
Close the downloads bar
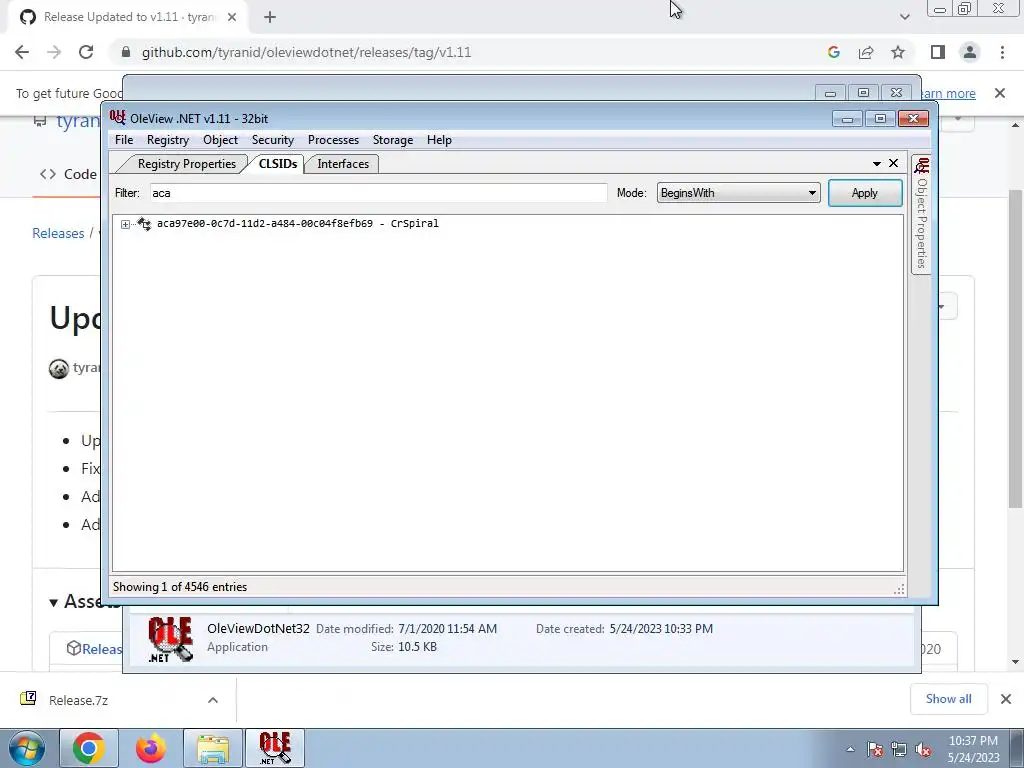(1006, 699)
